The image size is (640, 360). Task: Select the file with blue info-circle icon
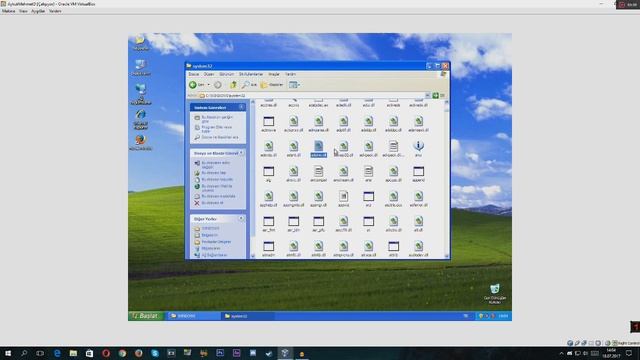click(418, 149)
